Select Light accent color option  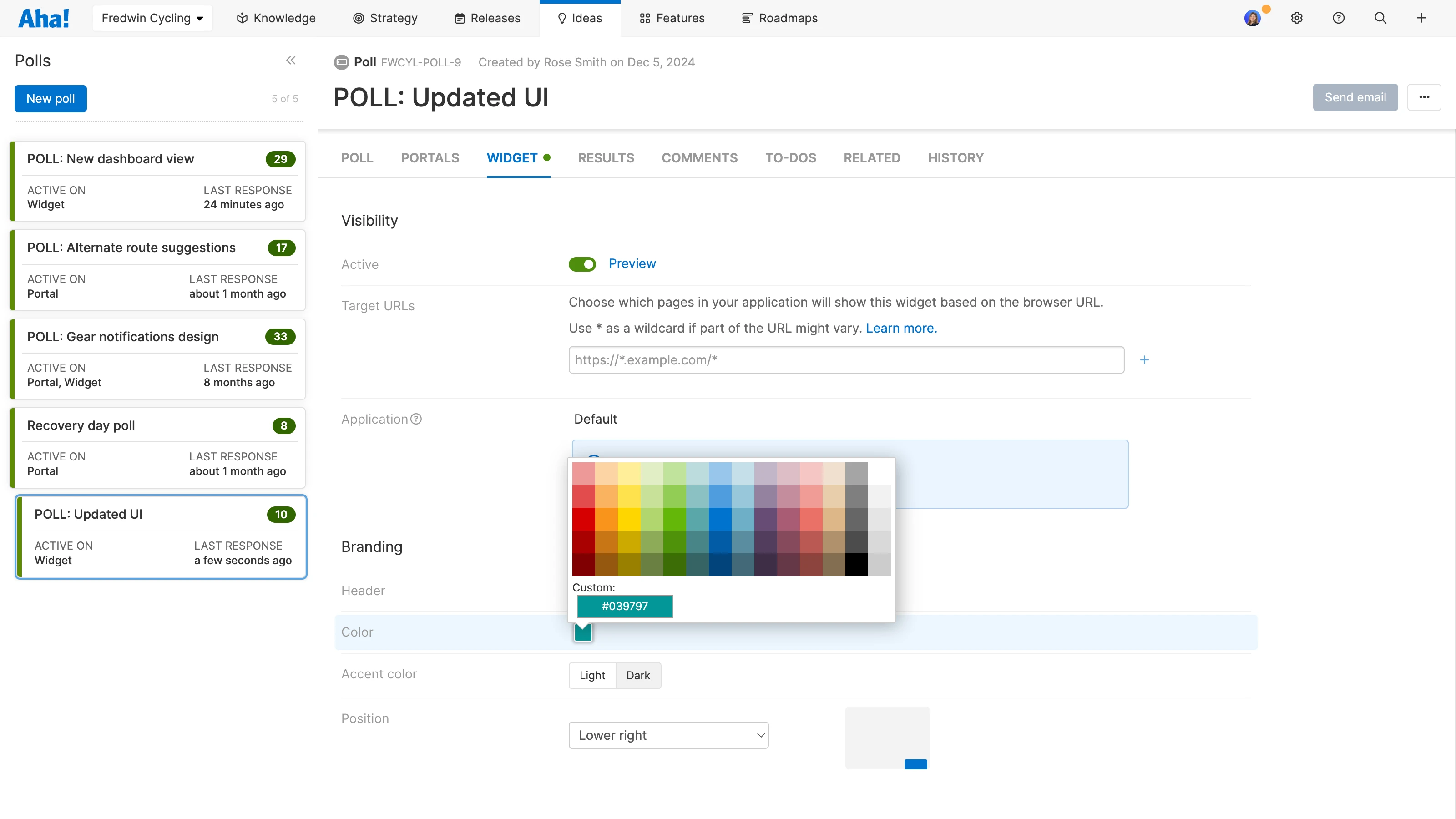click(592, 675)
